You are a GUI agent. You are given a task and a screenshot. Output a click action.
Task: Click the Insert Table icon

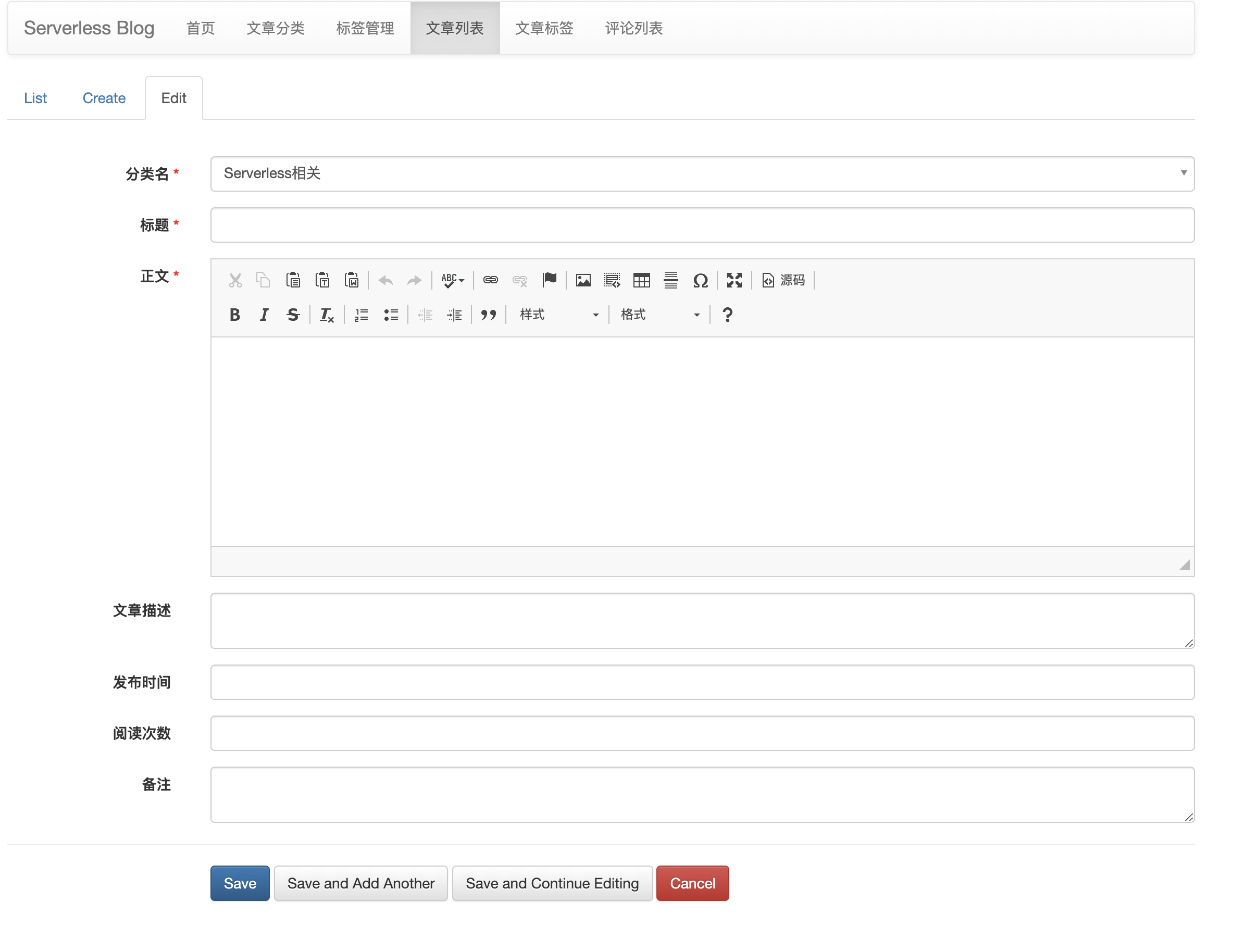pos(641,280)
